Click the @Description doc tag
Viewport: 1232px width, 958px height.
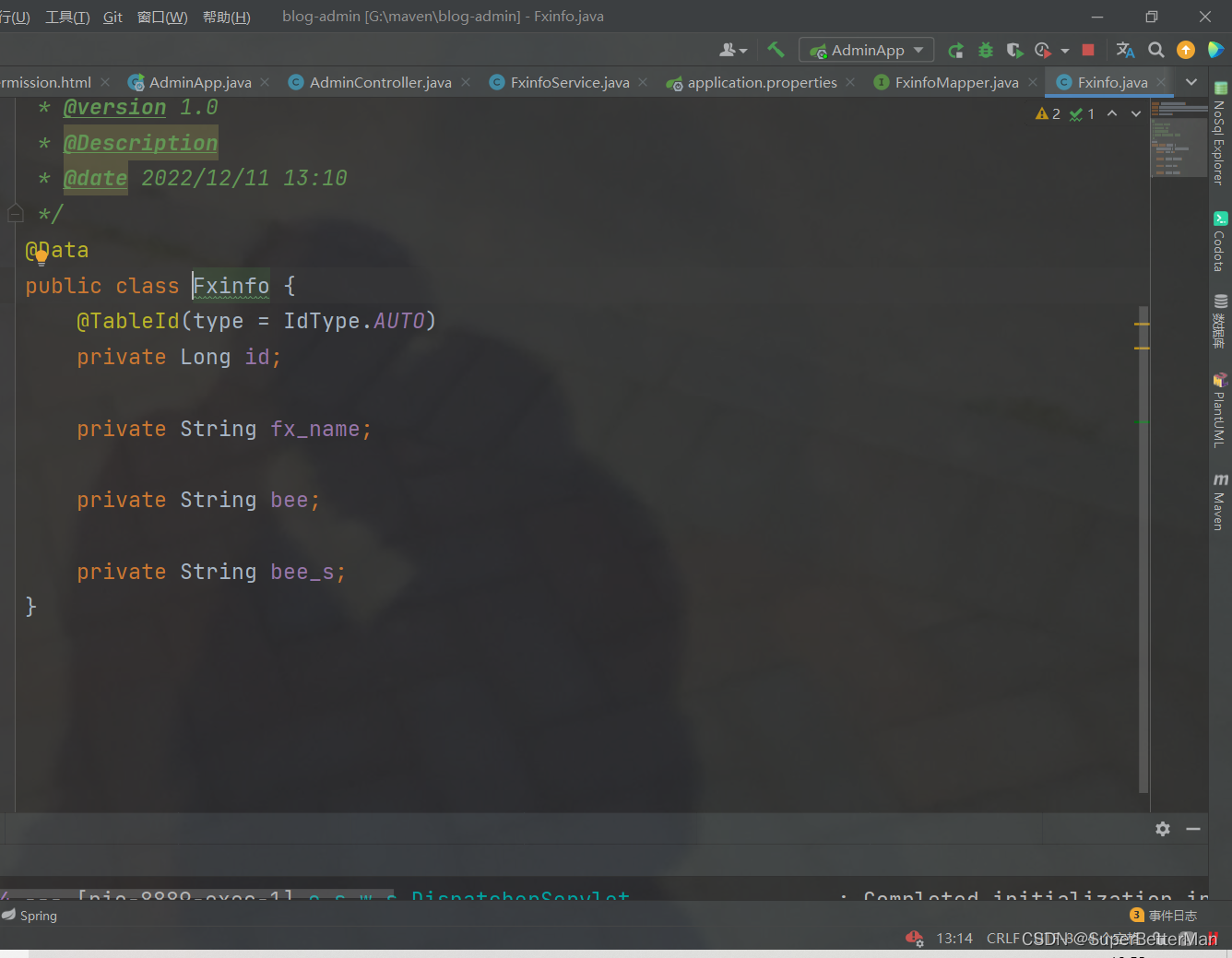140,143
